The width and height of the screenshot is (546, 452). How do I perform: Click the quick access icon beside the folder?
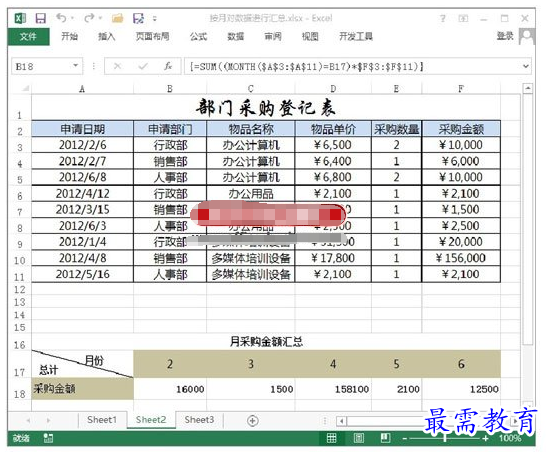(139, 18)
